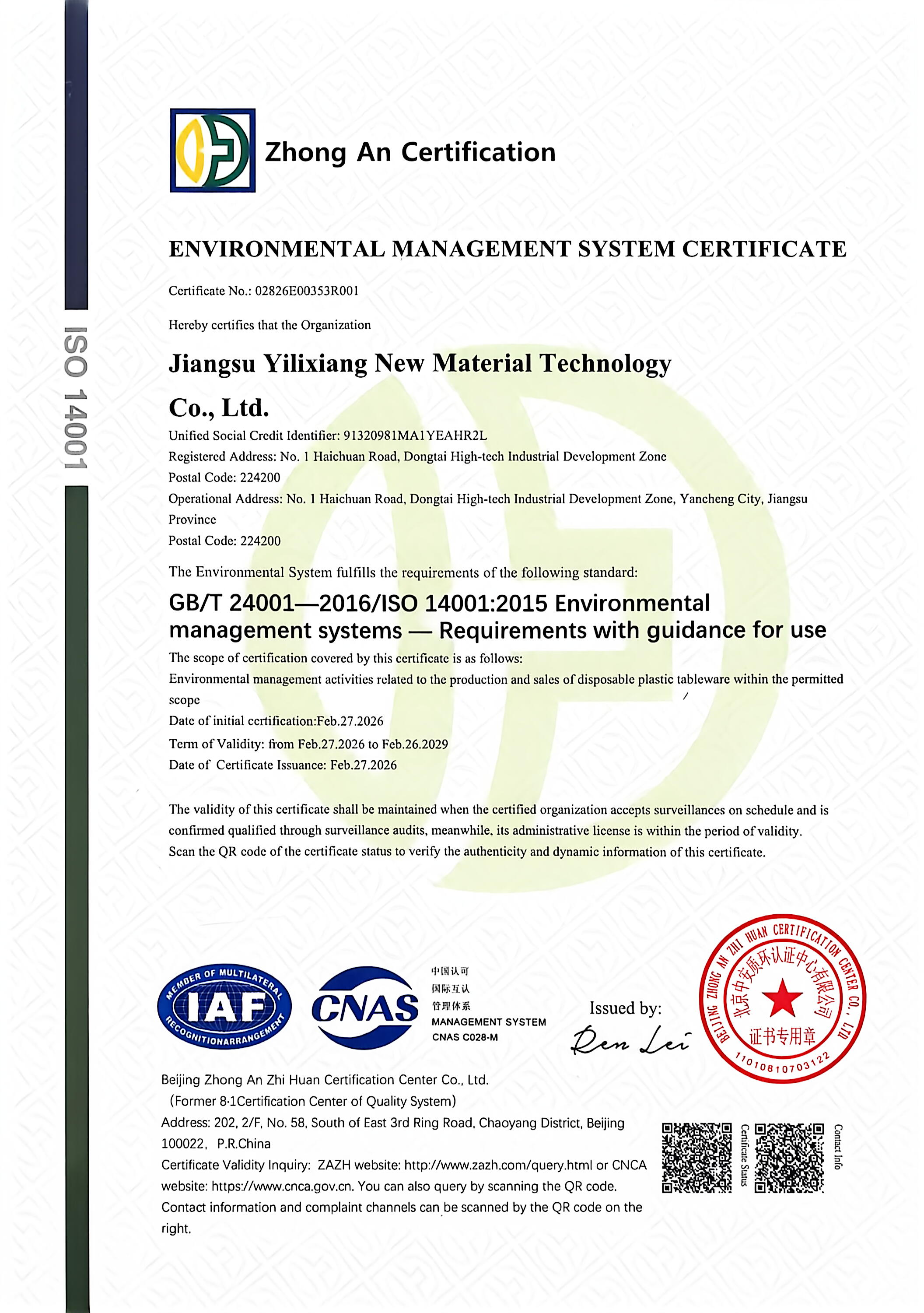Click 'MANAGEMENT SYSTEM' text beside CNAS logo
Screen dimensions: 924x1313
tap(489, 1022)
